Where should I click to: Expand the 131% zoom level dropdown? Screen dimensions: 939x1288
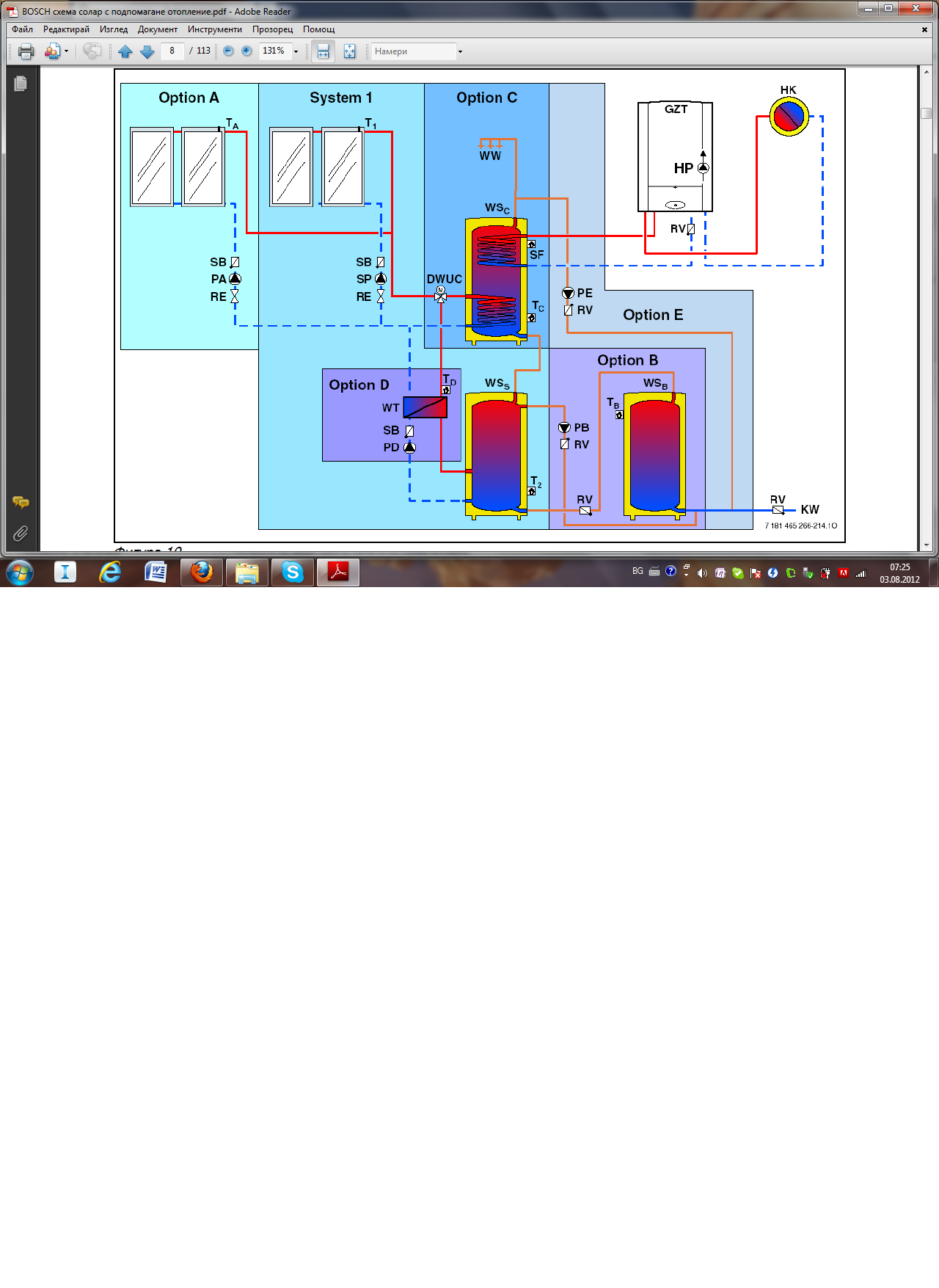pos(296,51)
